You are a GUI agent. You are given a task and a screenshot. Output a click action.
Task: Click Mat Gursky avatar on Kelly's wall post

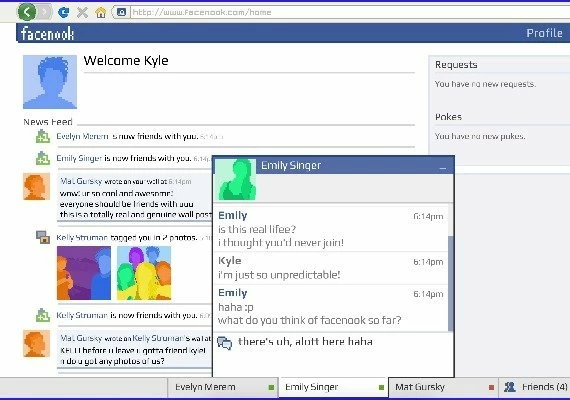point(37,344)
